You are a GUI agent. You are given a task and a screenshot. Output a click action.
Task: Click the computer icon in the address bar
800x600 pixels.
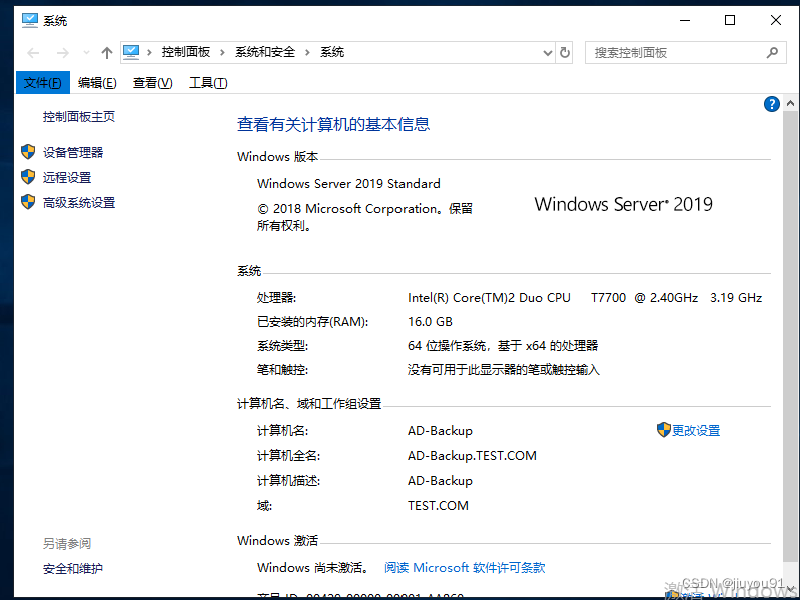(x=131, y=52)
